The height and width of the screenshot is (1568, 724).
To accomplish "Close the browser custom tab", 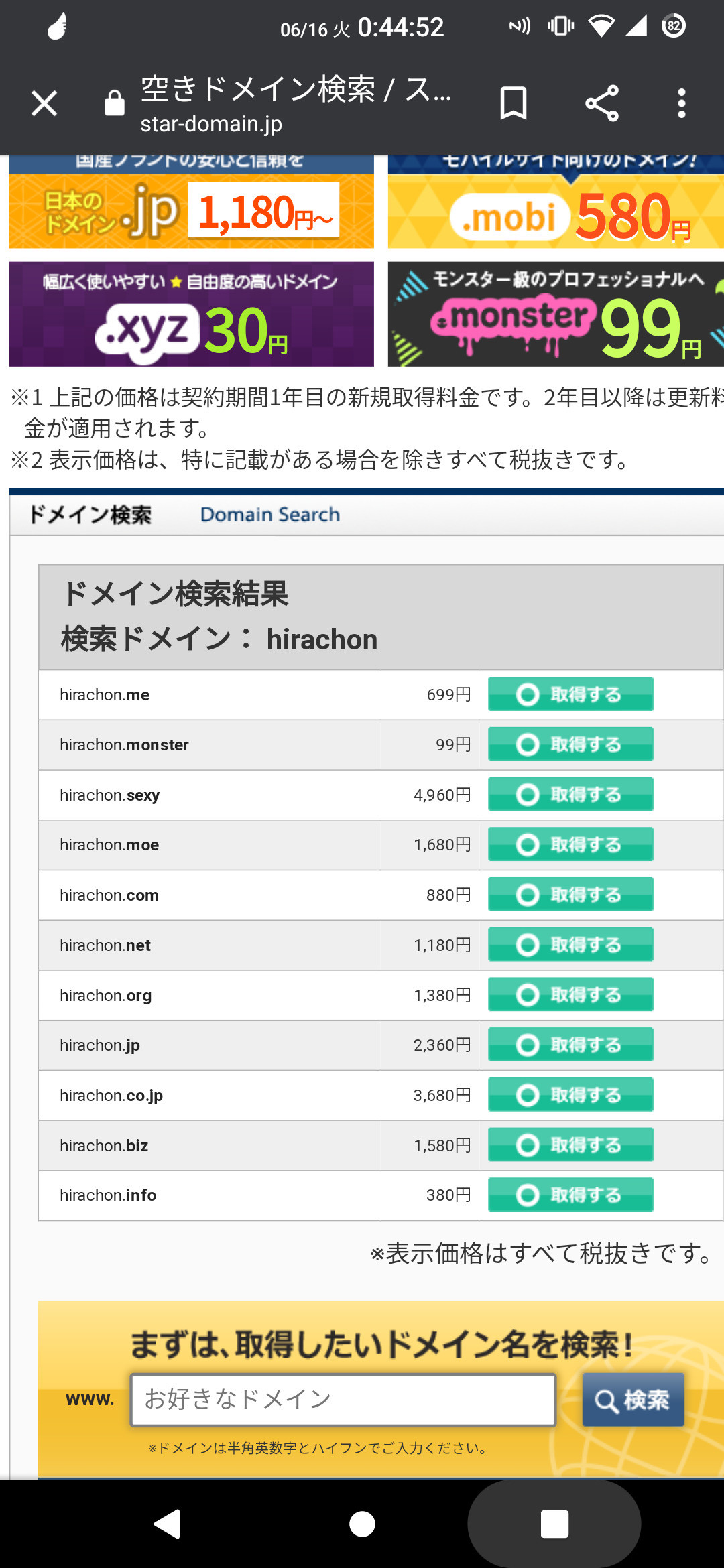I will [x=44, y=104].
